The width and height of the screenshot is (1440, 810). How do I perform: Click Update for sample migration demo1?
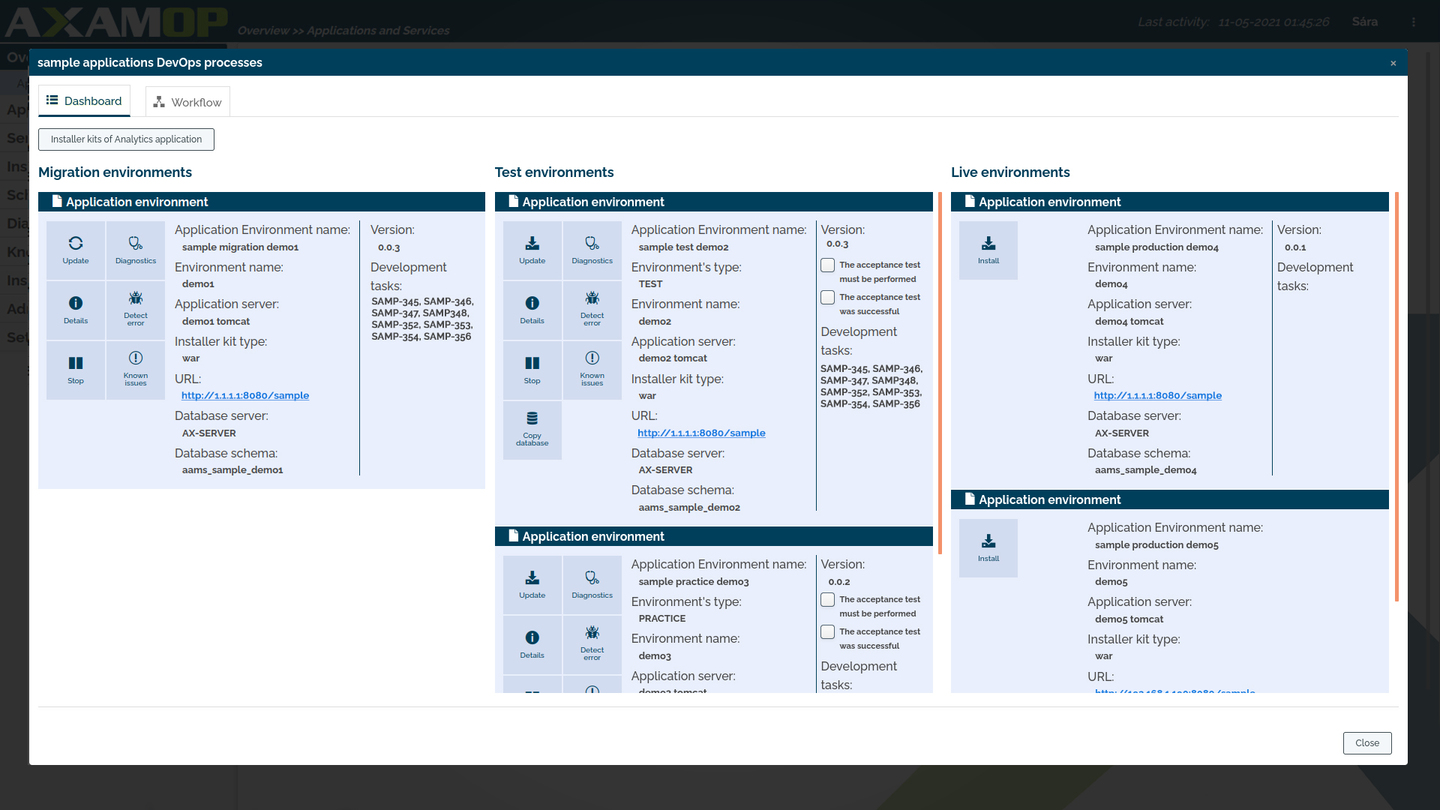pyautogui.click(x=76, y=250)
